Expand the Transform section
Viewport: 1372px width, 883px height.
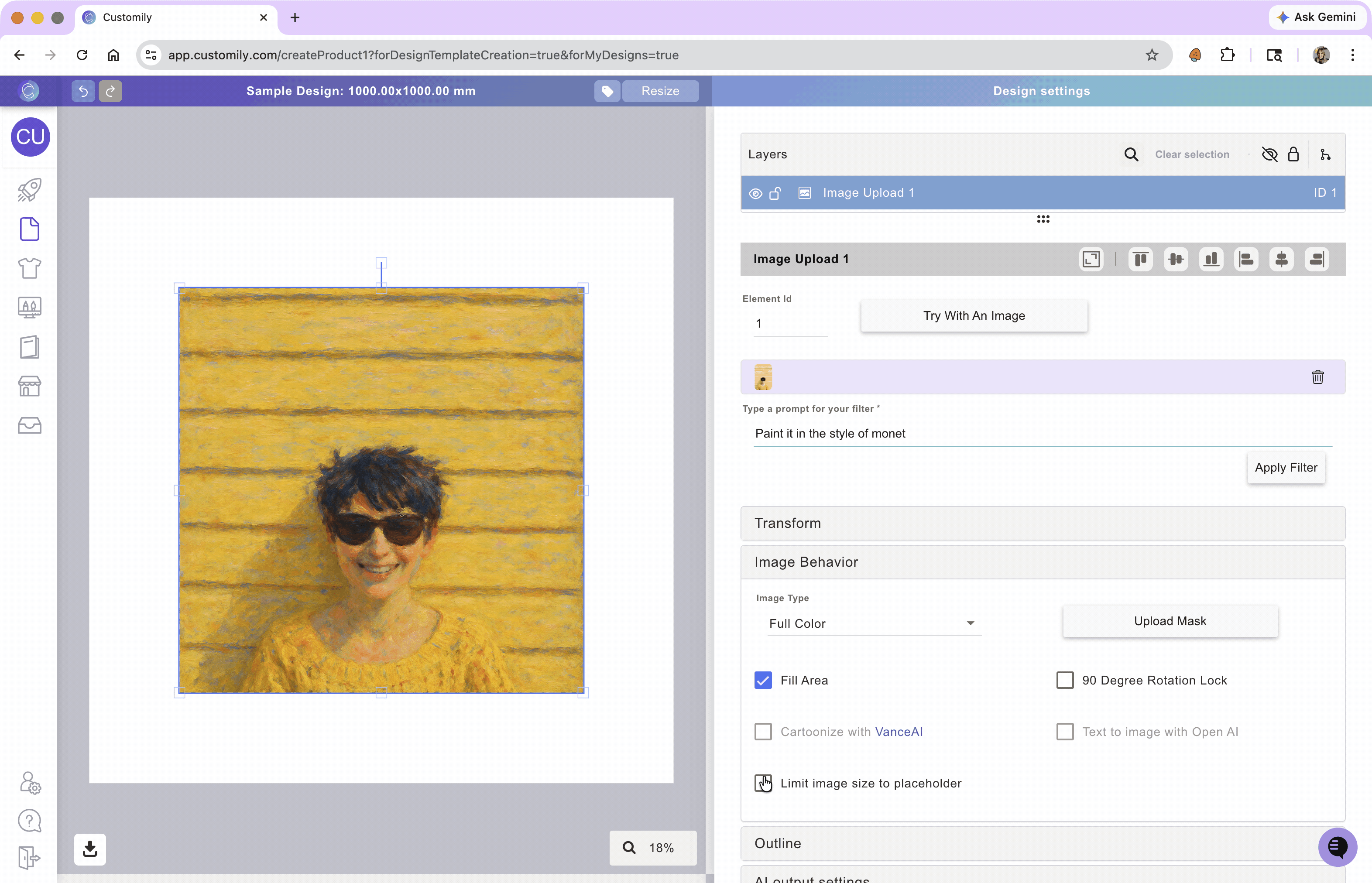1042,523
